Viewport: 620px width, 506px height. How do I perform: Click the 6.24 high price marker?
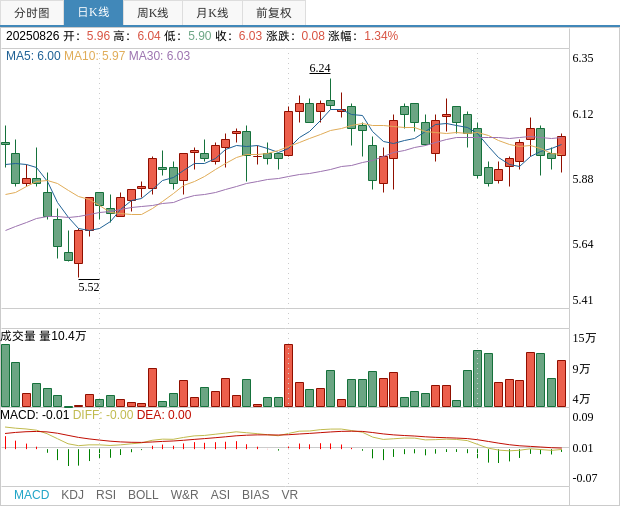point(320,68)
